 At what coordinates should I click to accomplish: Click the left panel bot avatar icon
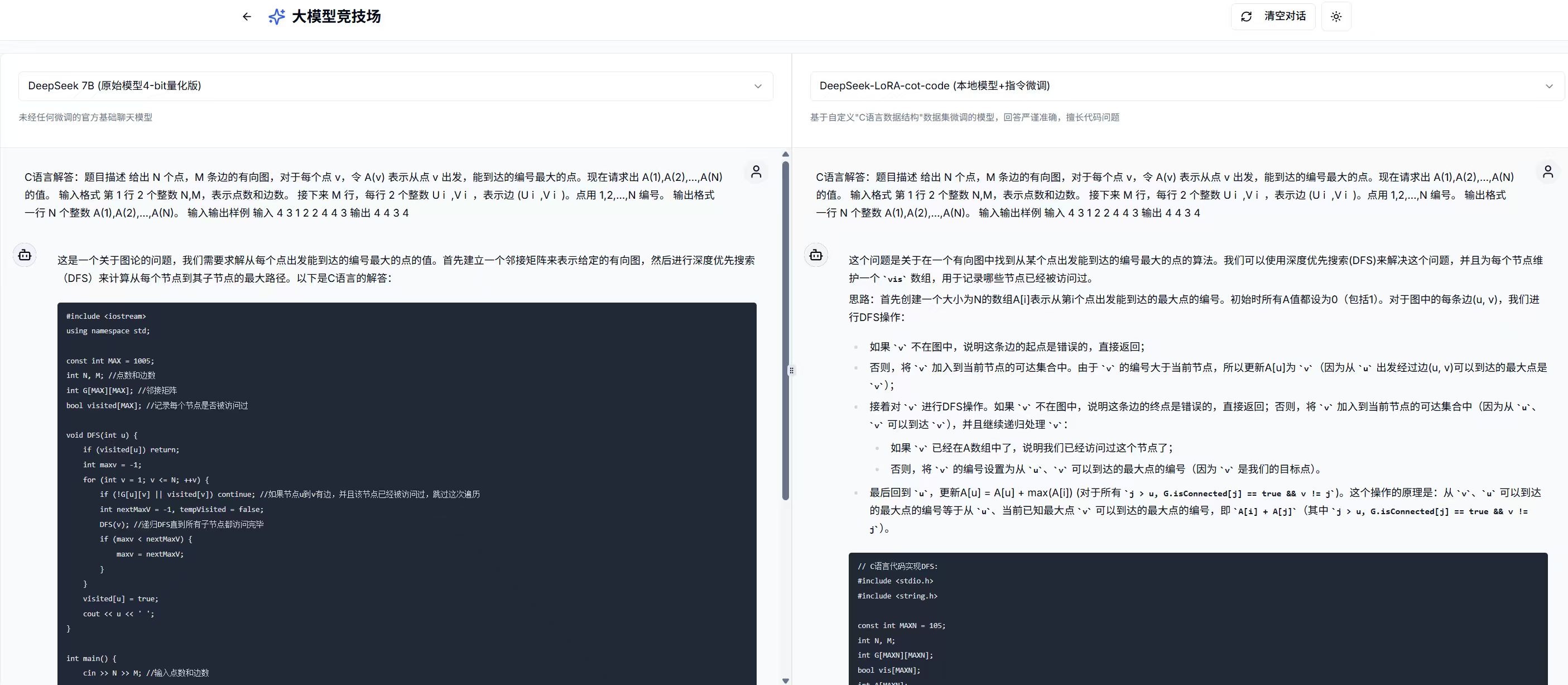[x=25, y=255]
